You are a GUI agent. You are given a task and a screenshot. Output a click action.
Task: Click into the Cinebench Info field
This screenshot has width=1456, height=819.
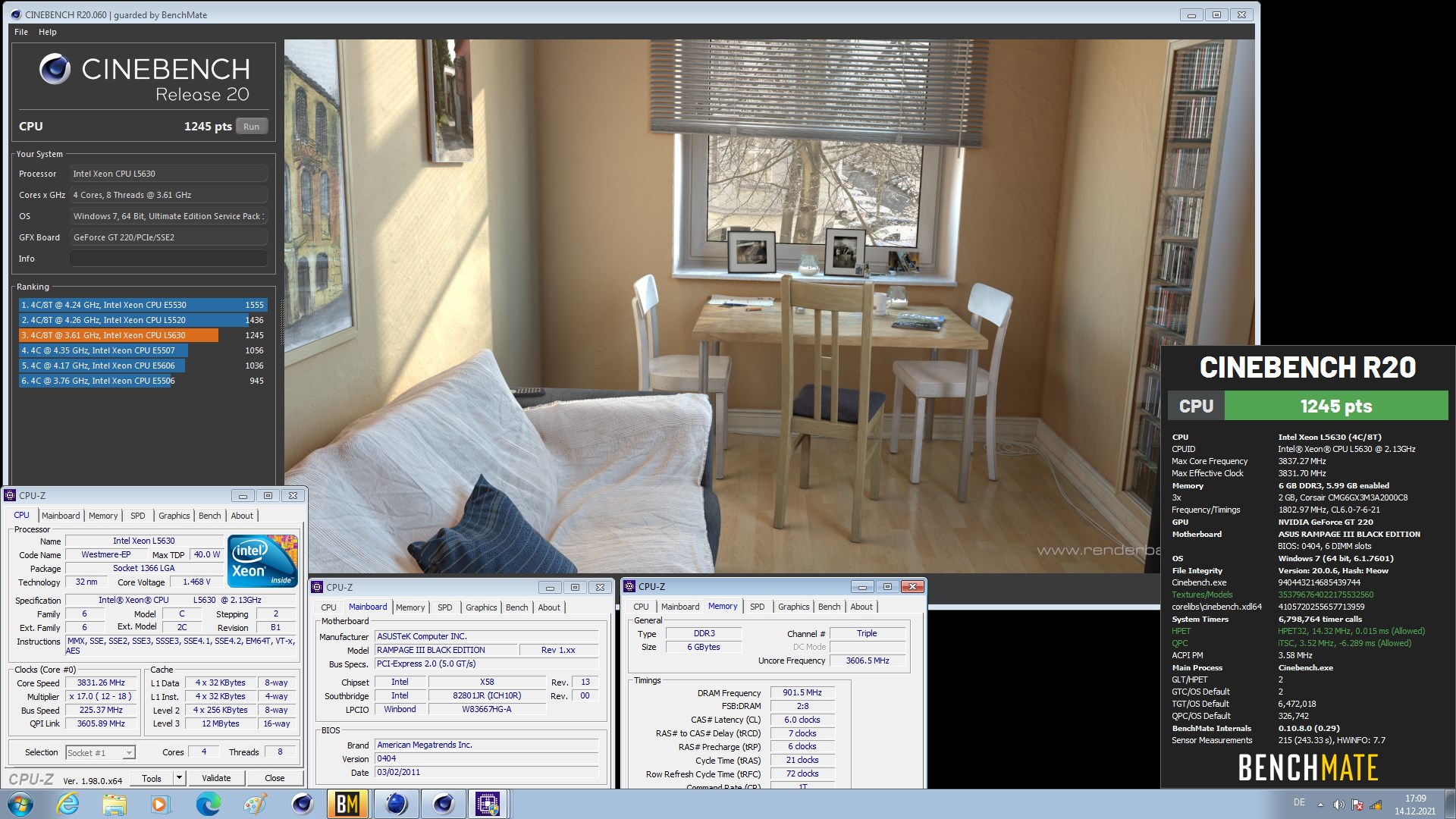coord(168,259)
